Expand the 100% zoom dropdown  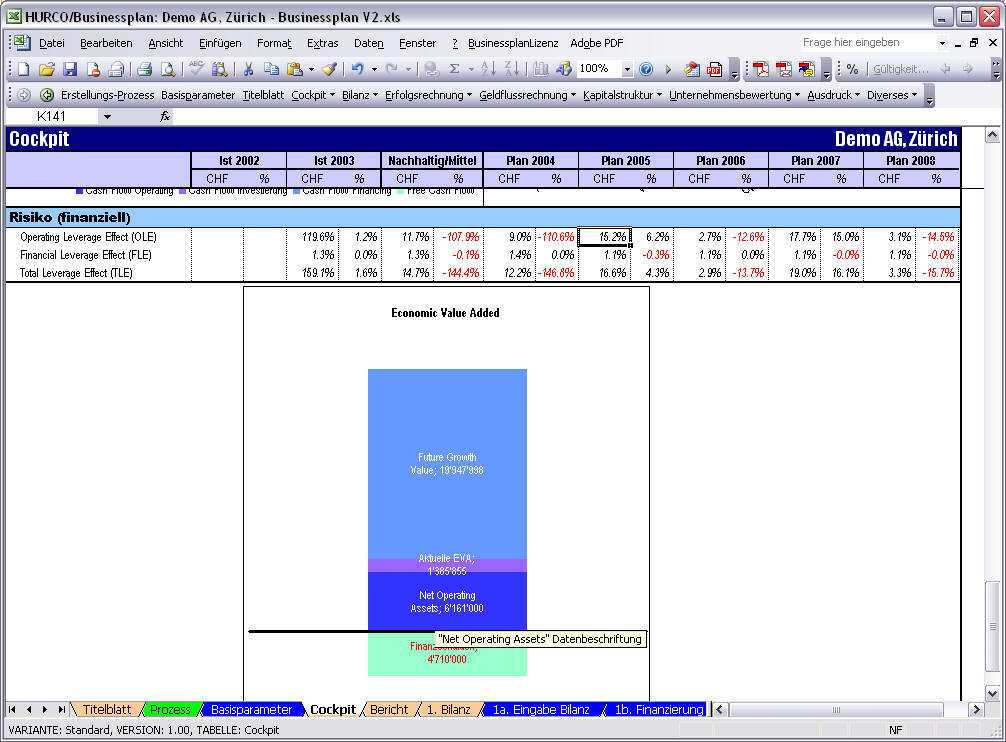coord(627,69)
